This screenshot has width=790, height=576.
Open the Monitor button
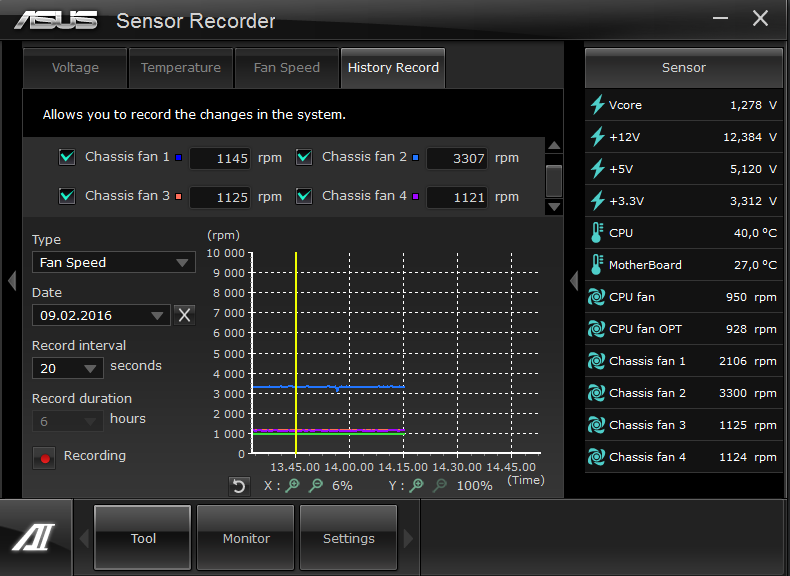coord(246,538)
